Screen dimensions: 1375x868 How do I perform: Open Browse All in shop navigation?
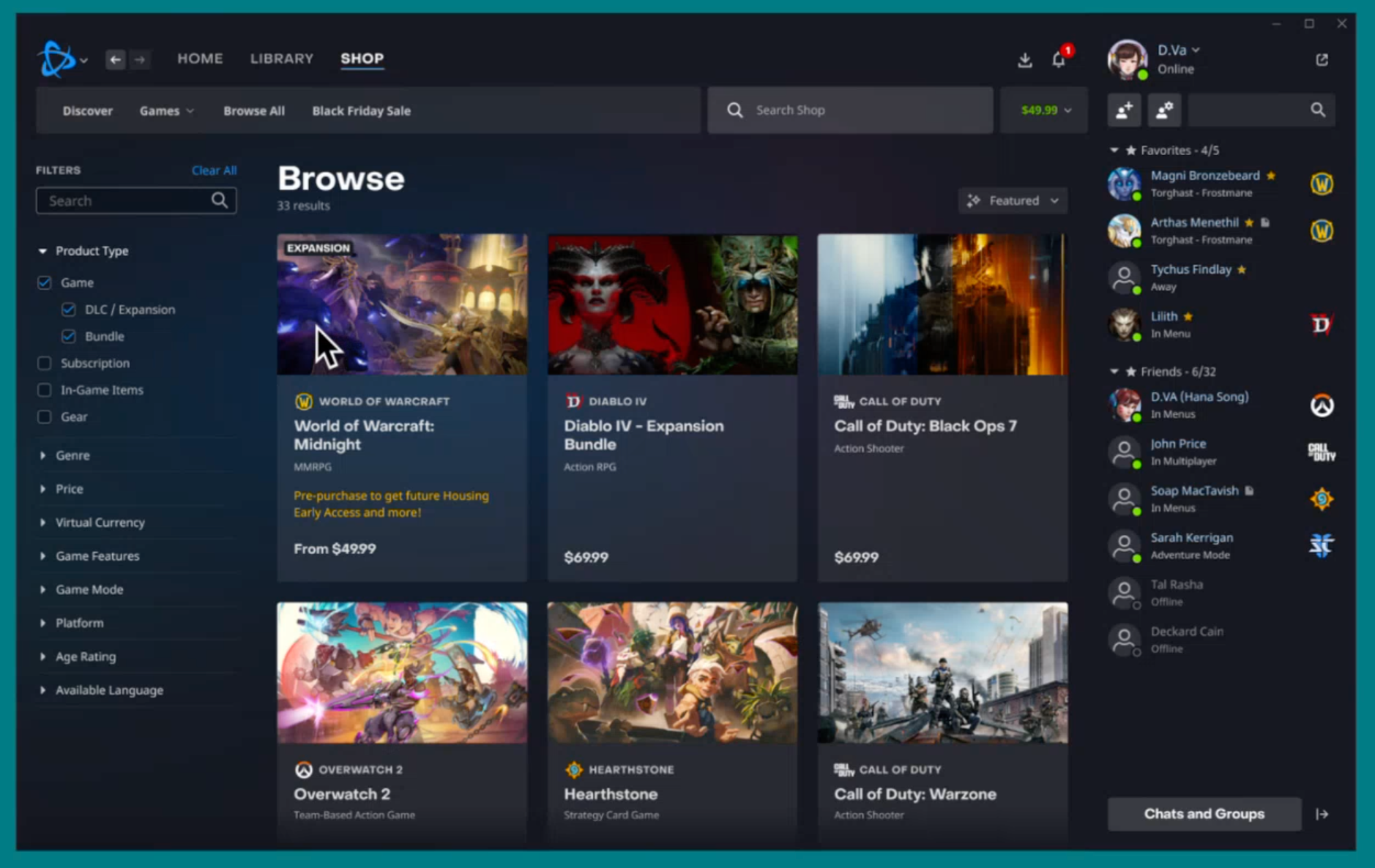tap(254, 111)
